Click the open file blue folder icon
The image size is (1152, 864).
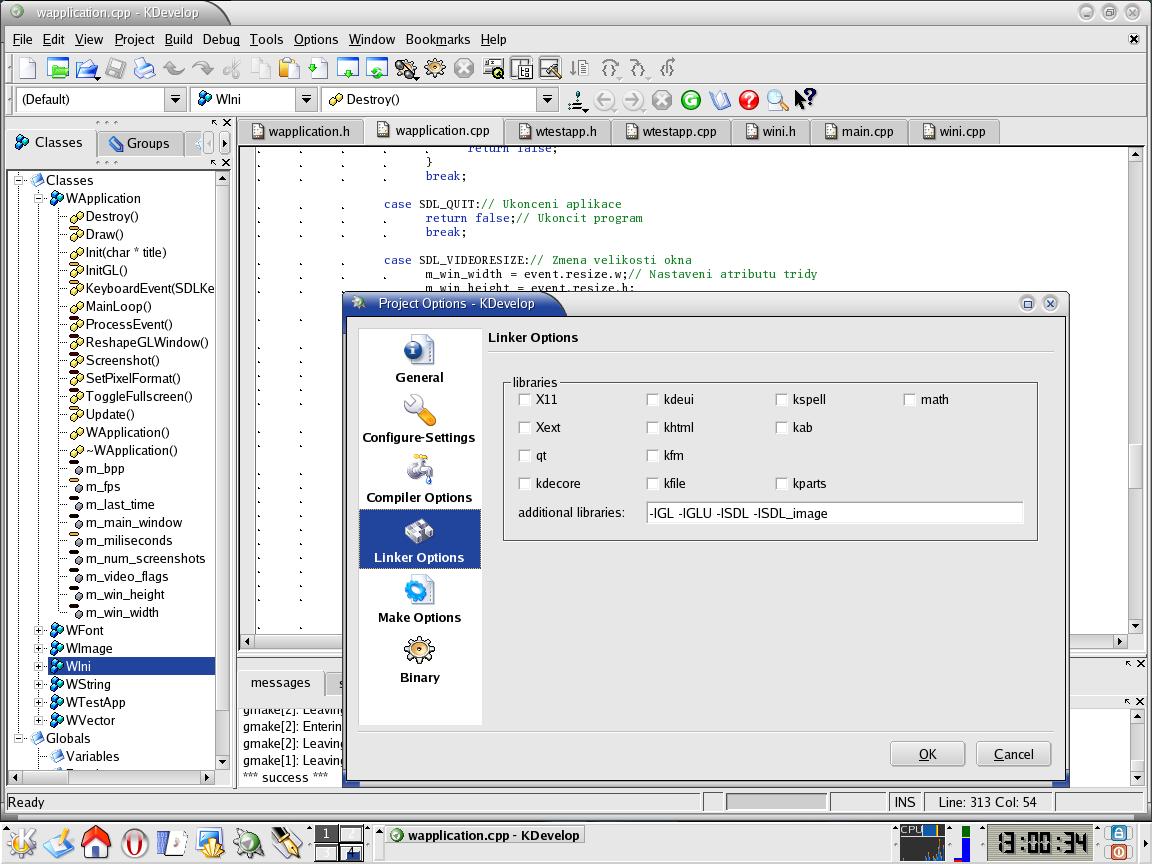click(x=87, y=68)
